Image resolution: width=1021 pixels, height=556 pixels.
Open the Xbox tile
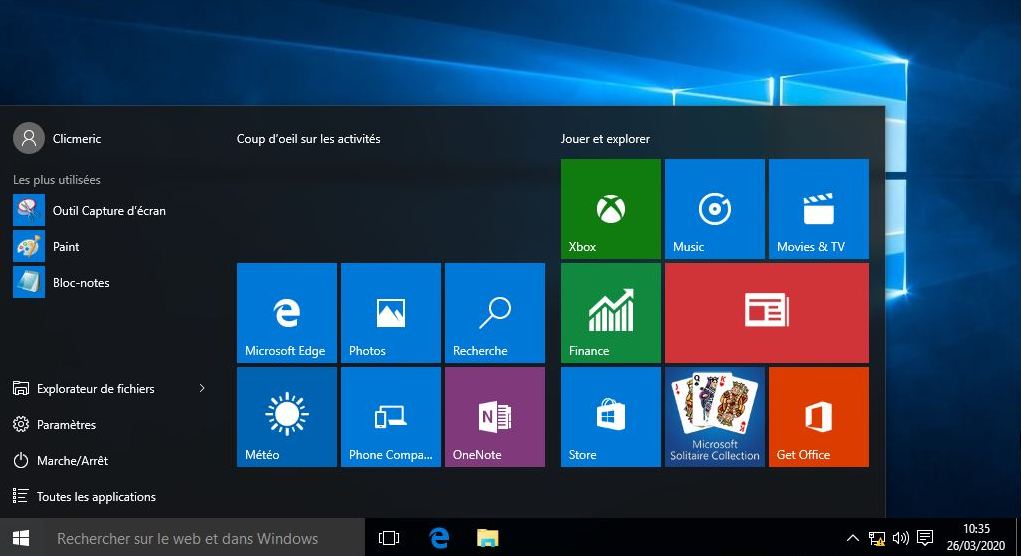[611, 209]
